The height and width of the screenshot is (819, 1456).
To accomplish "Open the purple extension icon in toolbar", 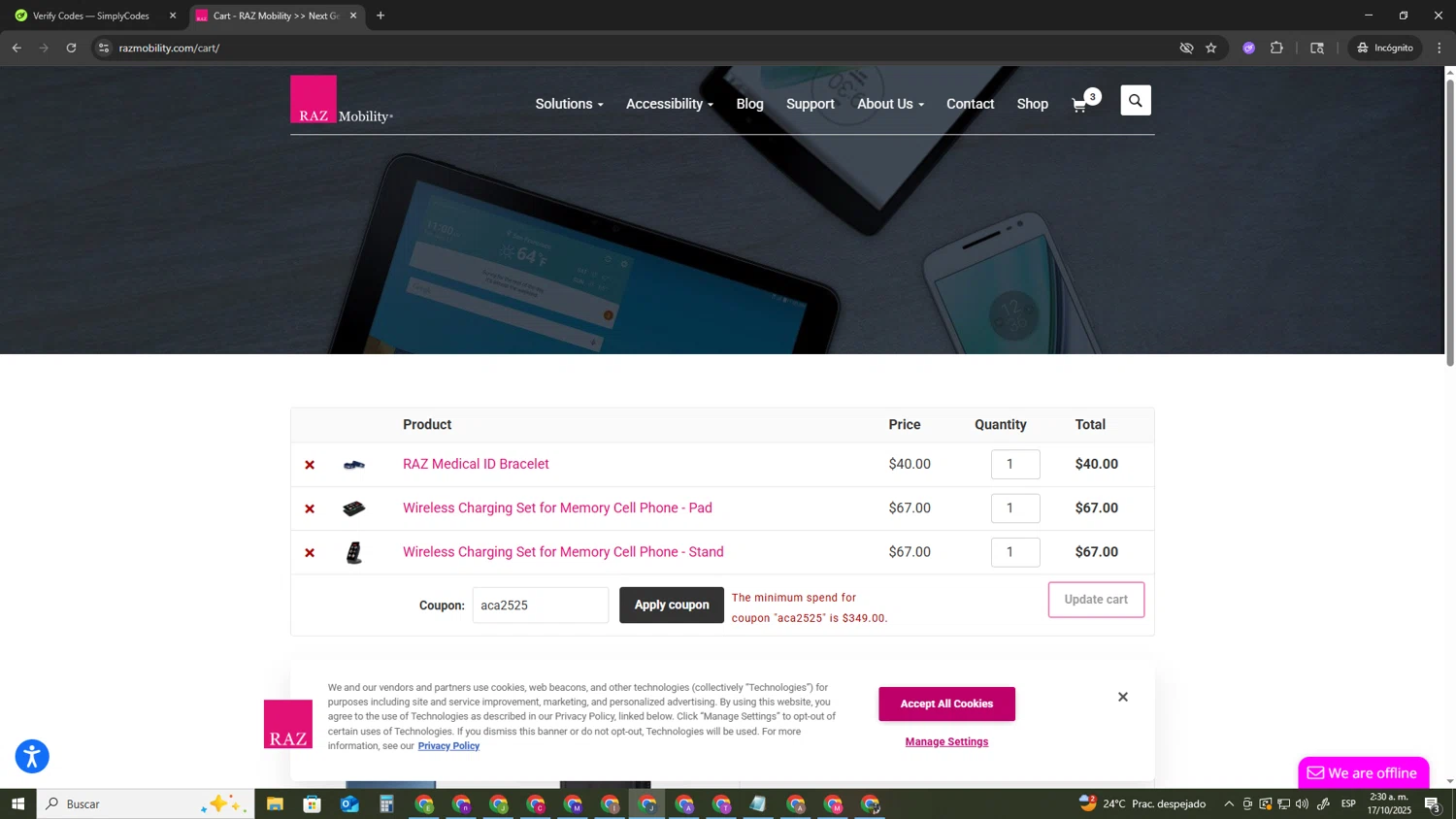I will [1249, 48].
